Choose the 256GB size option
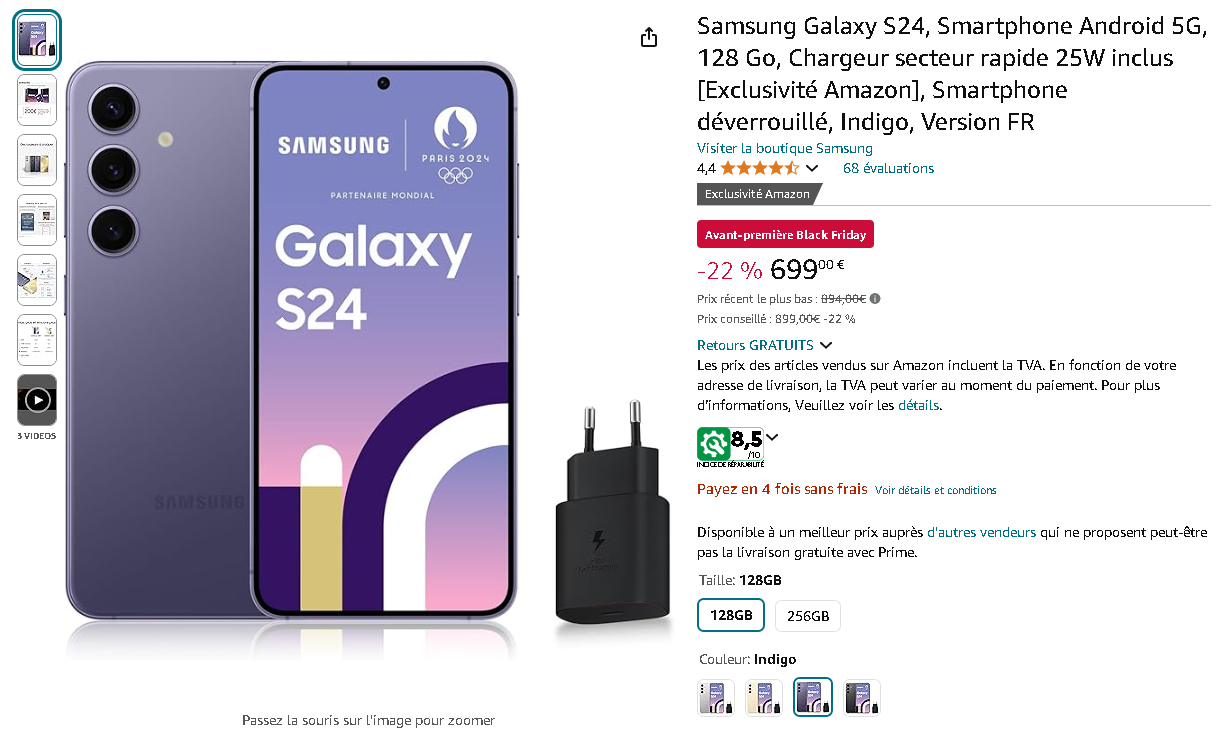The width and height of the screenshot is (1231, 734). (x=808, y=616)
